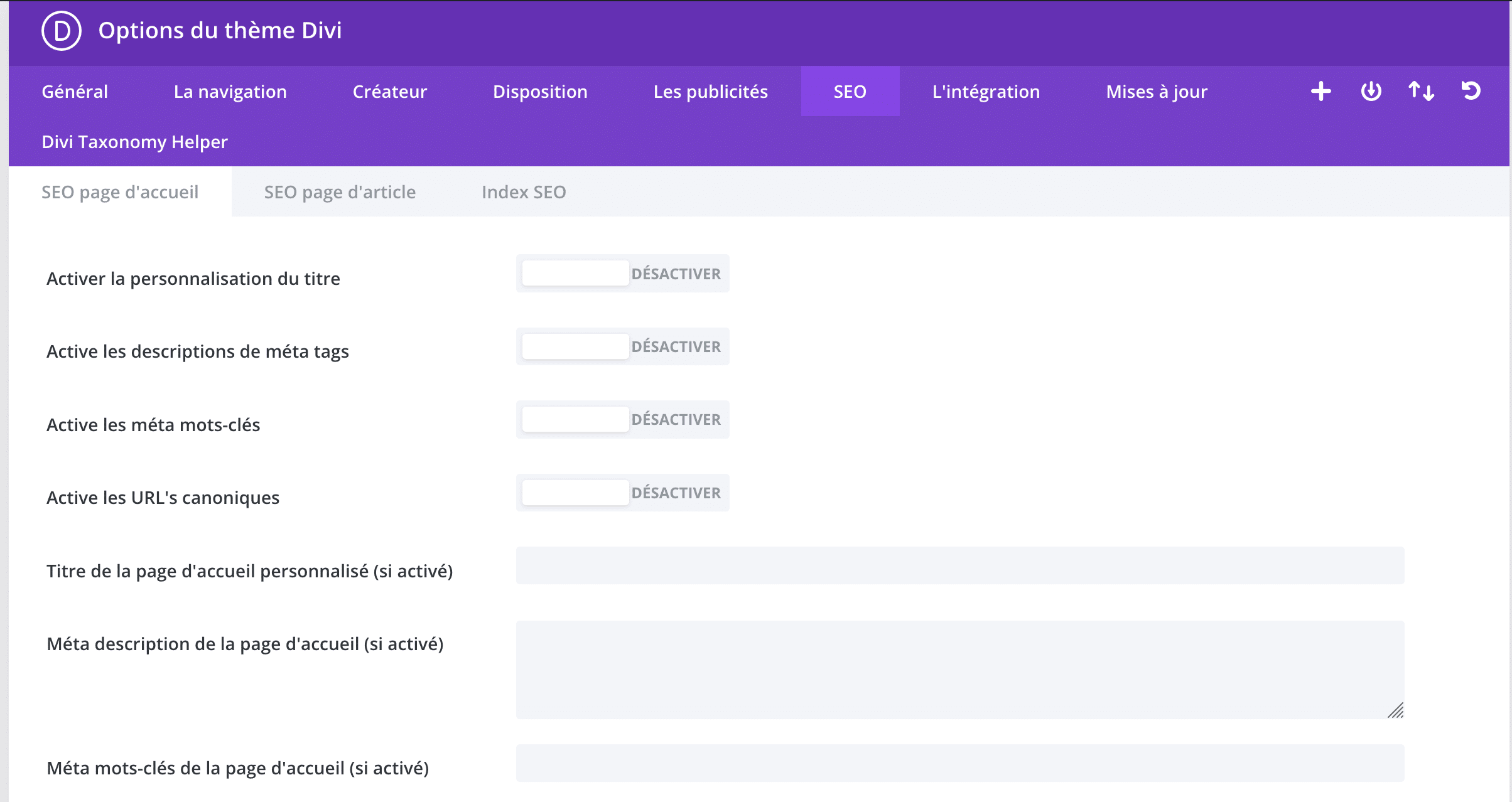Open the La navigation tab
The height and width of the screenshot is (802, 1512).
pos(230,92)
